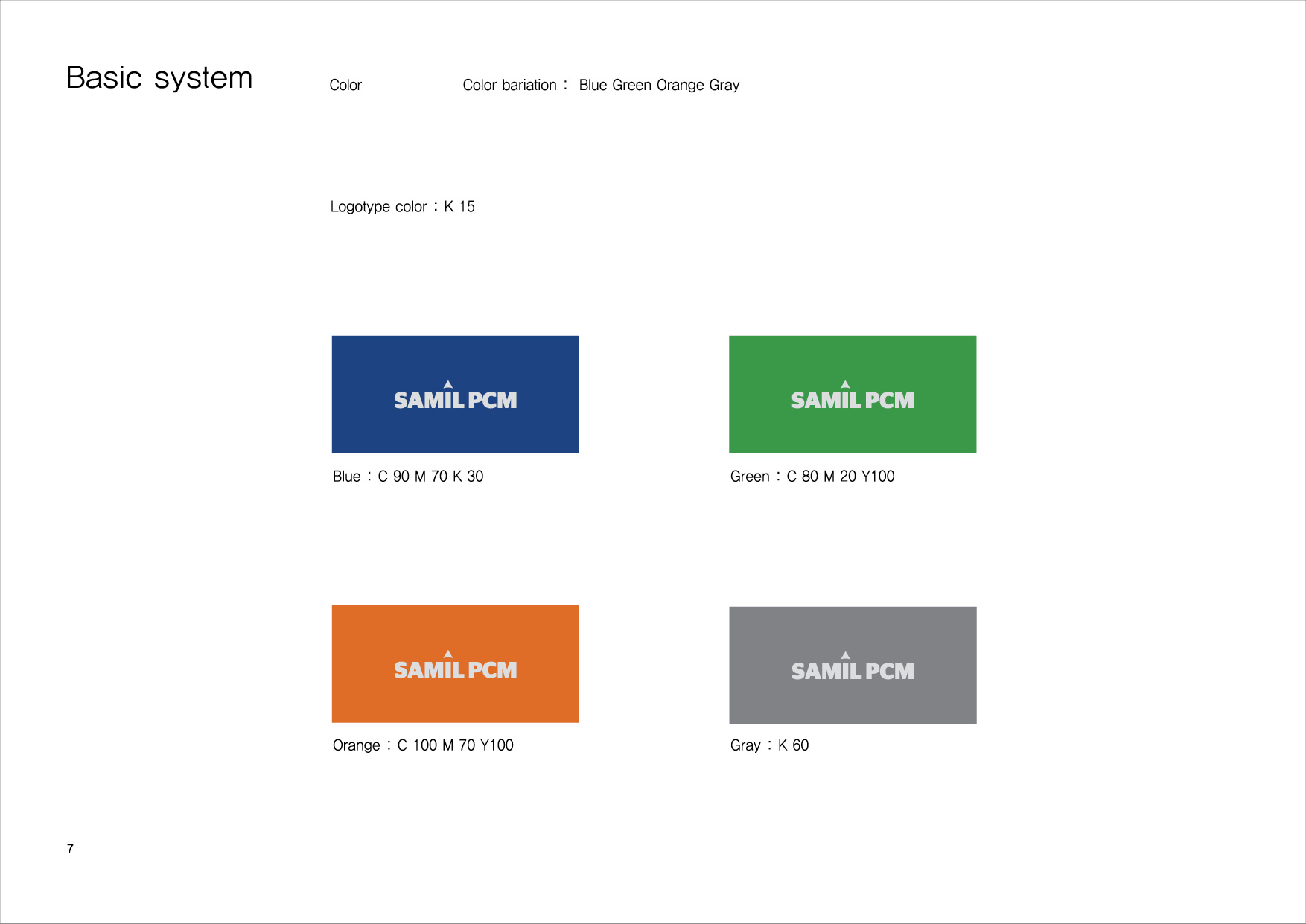
Task: Click the 'Gray : K 60' caption
Action: 769,745
